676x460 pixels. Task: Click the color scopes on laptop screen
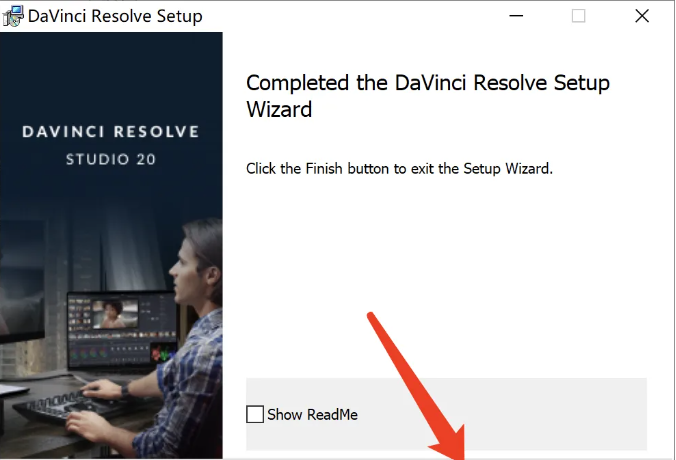pyautogui.click(x=163, y=353)
